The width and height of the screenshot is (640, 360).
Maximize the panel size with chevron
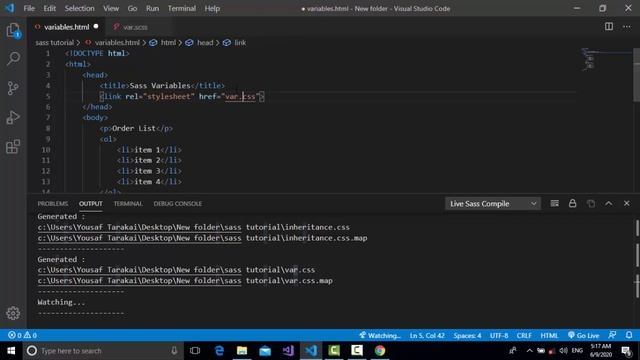(609, 203)
